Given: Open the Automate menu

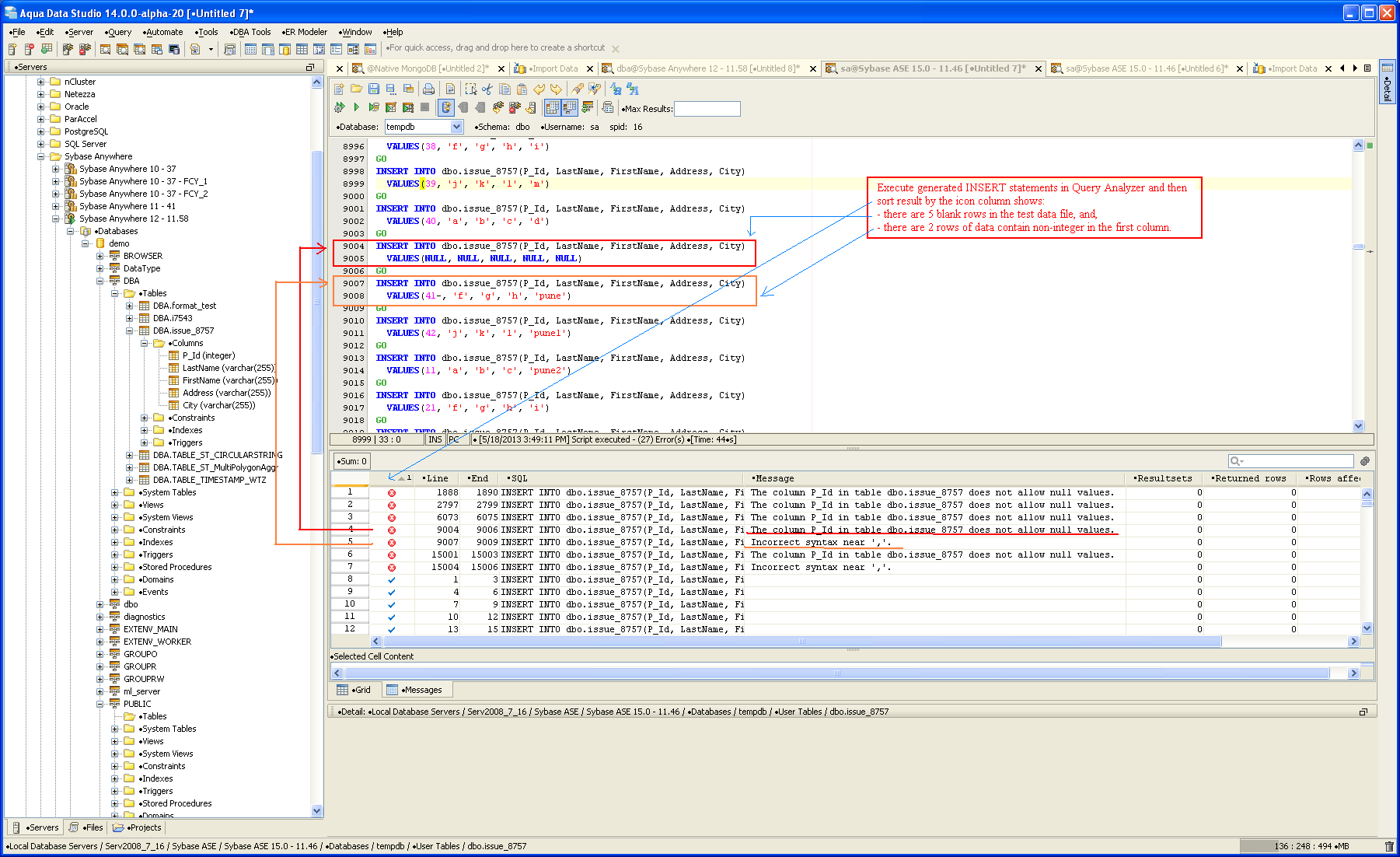Looking at the screenshot, I should point(162,32).
